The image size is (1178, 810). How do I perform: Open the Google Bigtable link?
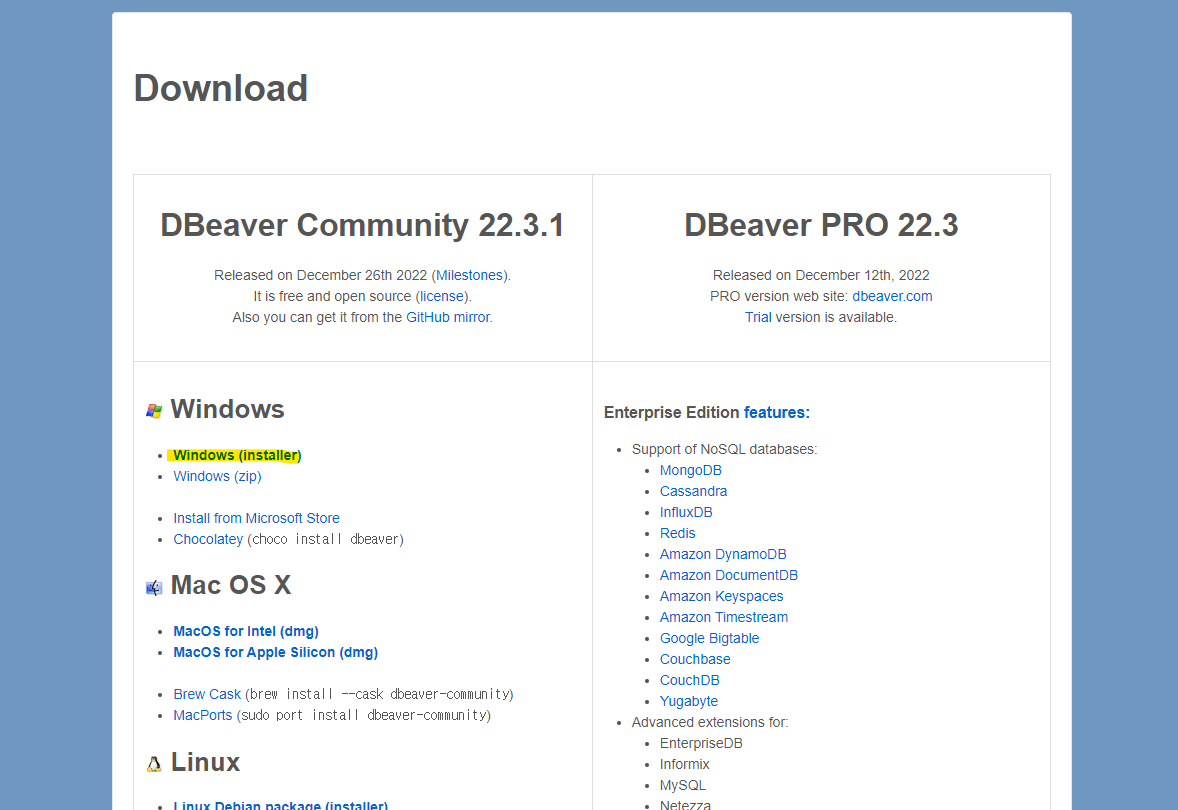[x=709, y=639]
